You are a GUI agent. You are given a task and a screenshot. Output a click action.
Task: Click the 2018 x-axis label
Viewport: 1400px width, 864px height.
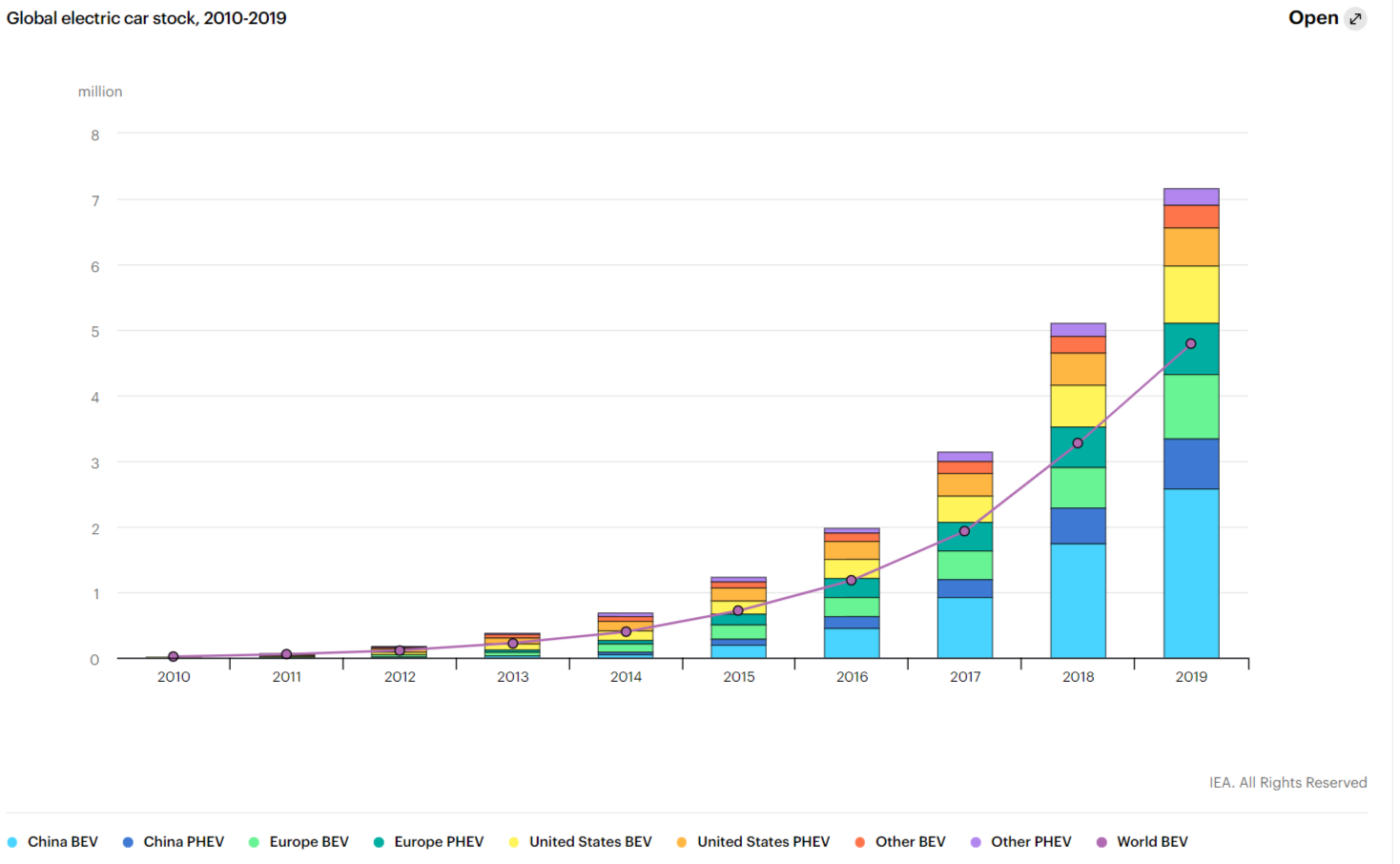(x=1079, y=676)
